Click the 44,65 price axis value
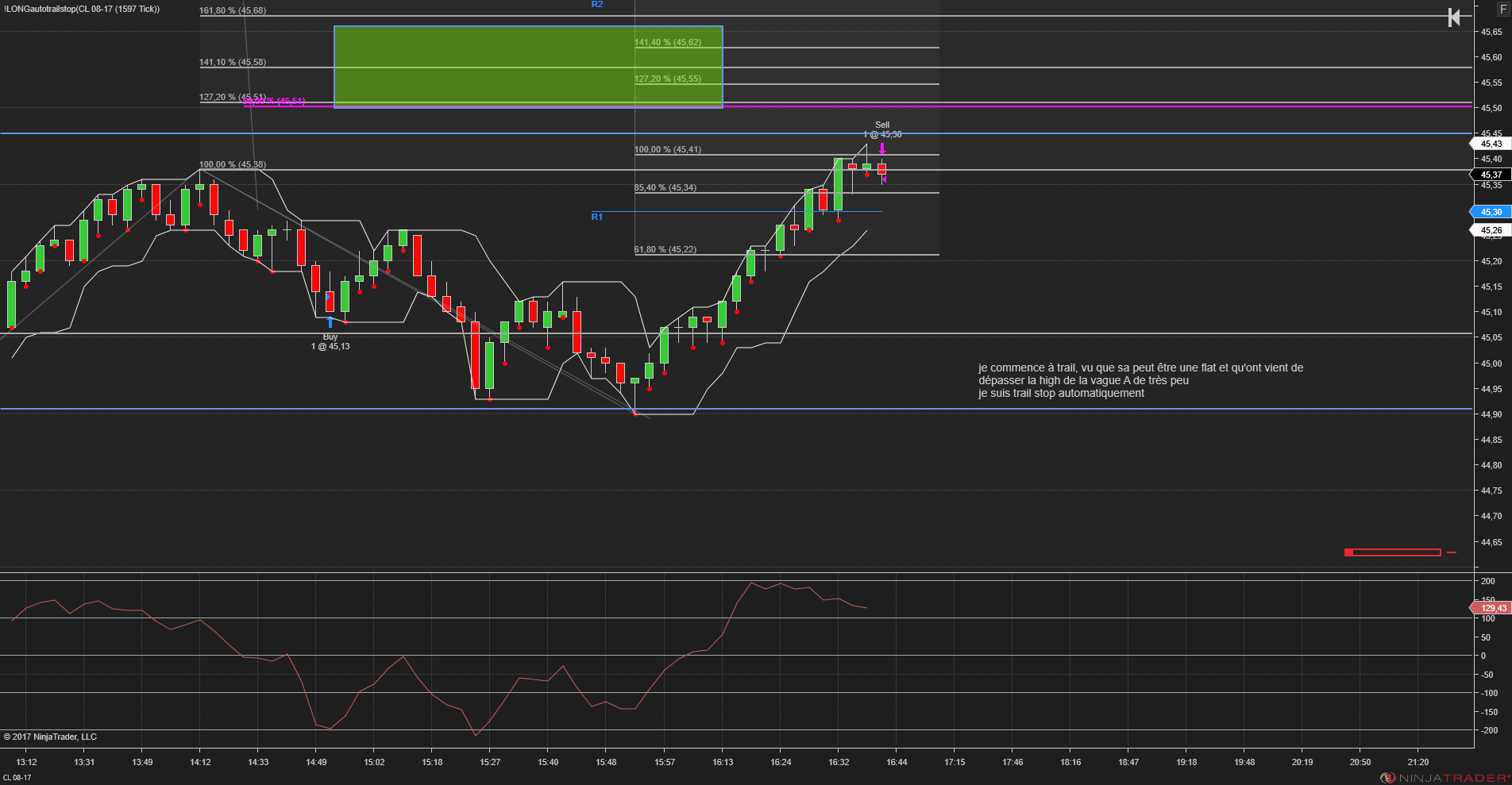Viewport: 1512px width, 785px height. 1491,542
